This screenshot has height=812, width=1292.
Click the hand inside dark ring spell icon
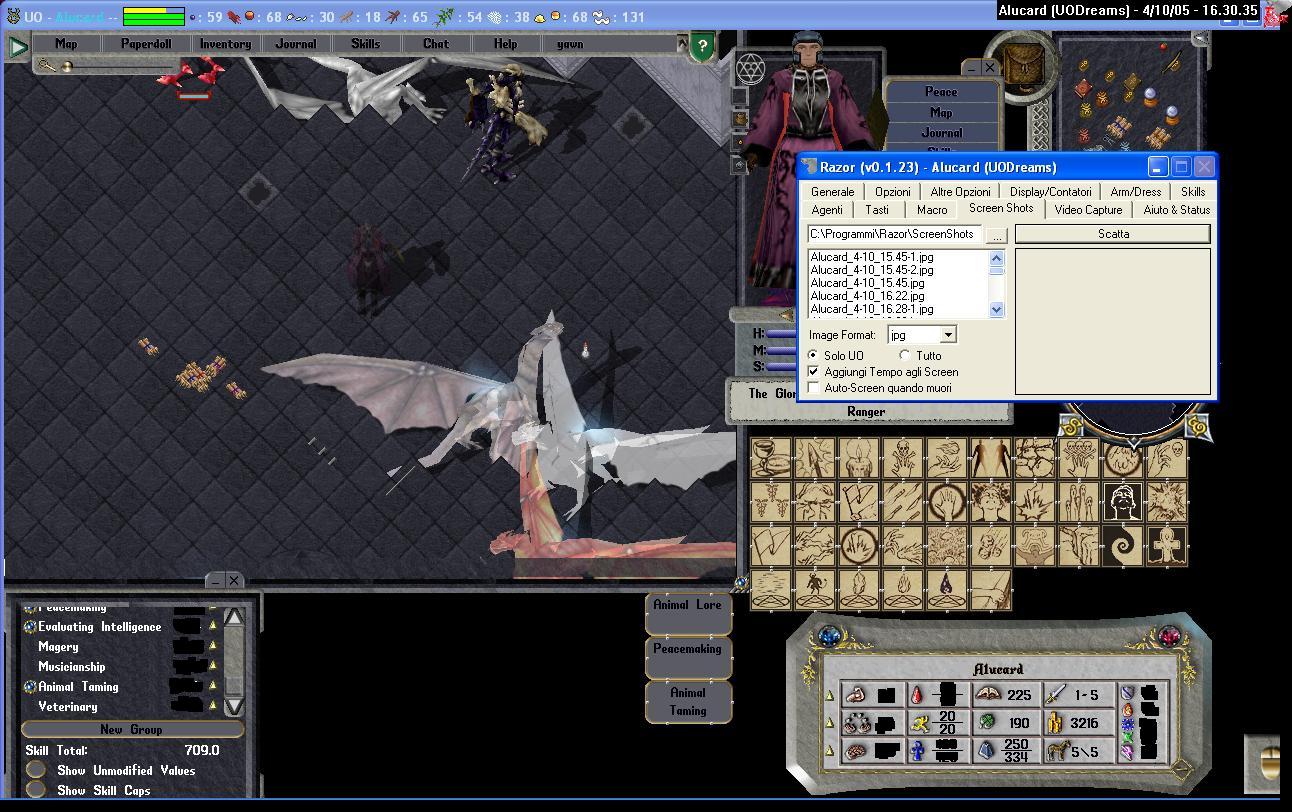947,501
